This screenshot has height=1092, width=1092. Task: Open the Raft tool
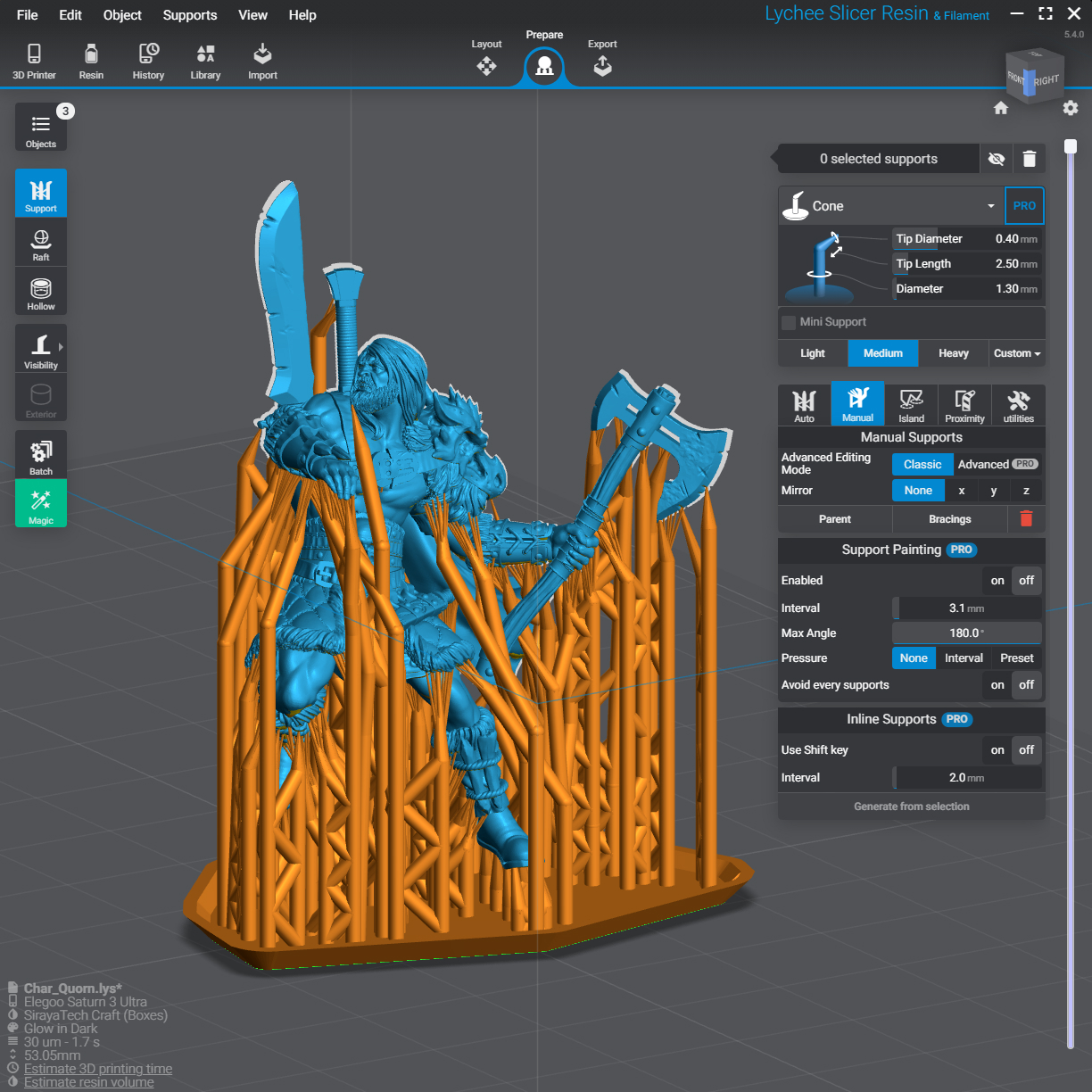pos(41,244)
